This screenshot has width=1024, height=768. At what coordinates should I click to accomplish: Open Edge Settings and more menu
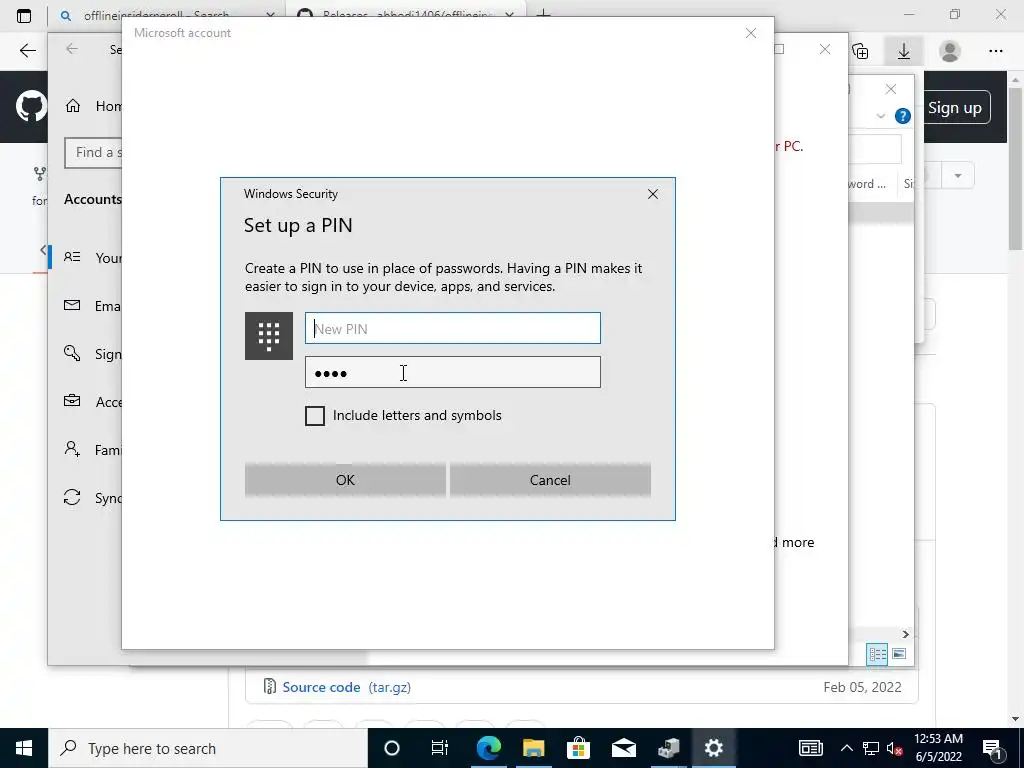(x=996, y=51)
